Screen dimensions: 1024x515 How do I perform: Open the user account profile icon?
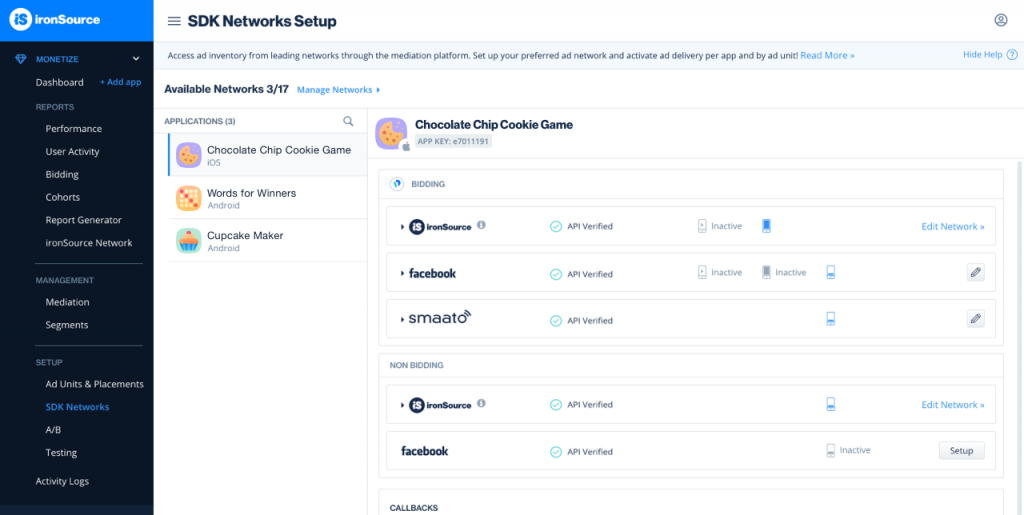(x=1001, y=20)
